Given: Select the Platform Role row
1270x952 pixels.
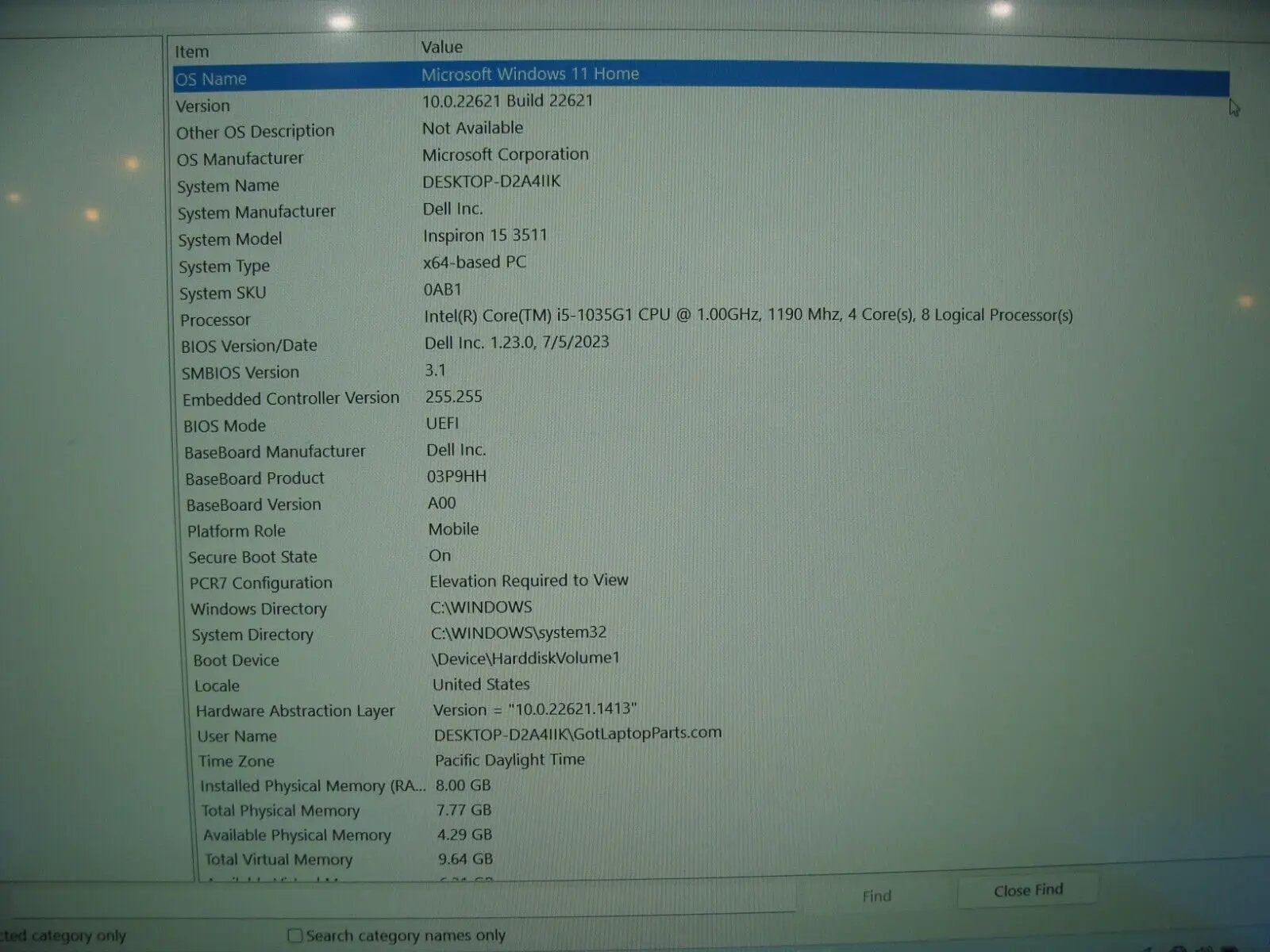Looking at the screenshot, I should point(237,531).
